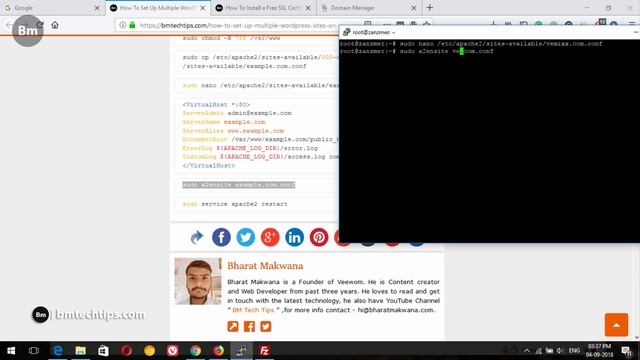Open FileZilla from taskbar
The image size is (640, 360).
tap(264, 351)
